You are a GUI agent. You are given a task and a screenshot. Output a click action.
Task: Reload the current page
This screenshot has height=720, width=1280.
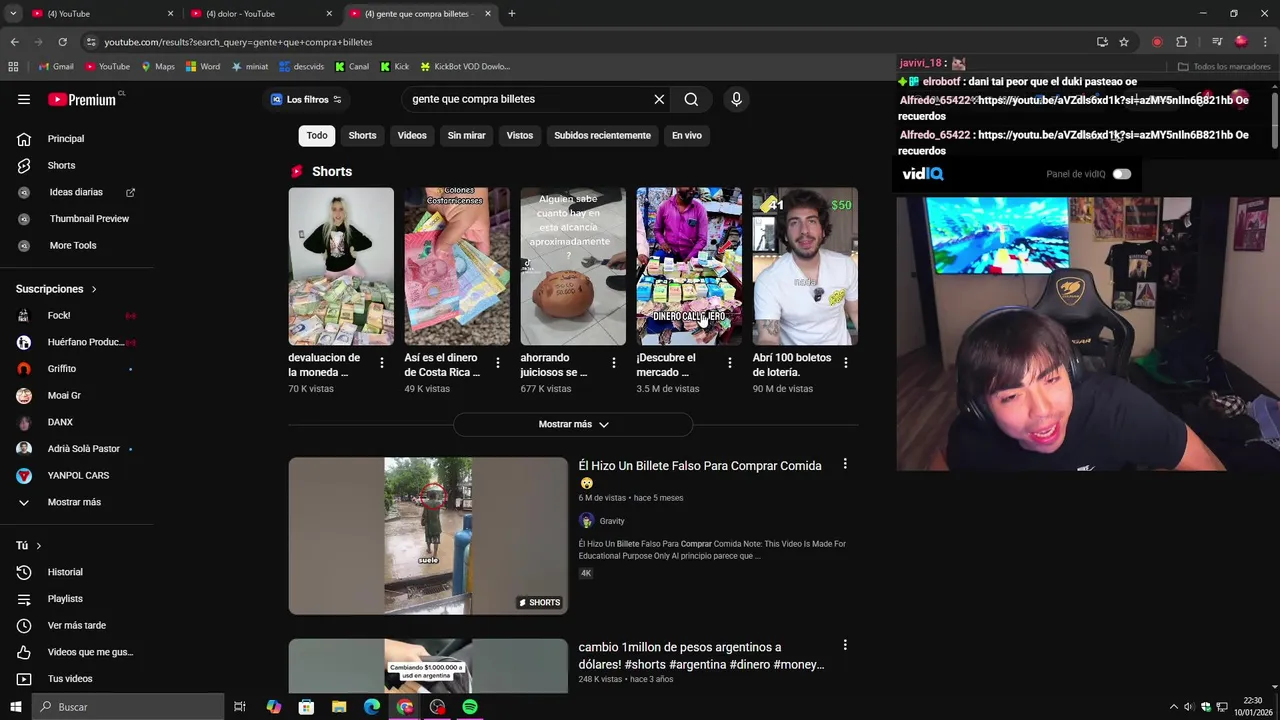pyautogui.click(x=62, y=42)
